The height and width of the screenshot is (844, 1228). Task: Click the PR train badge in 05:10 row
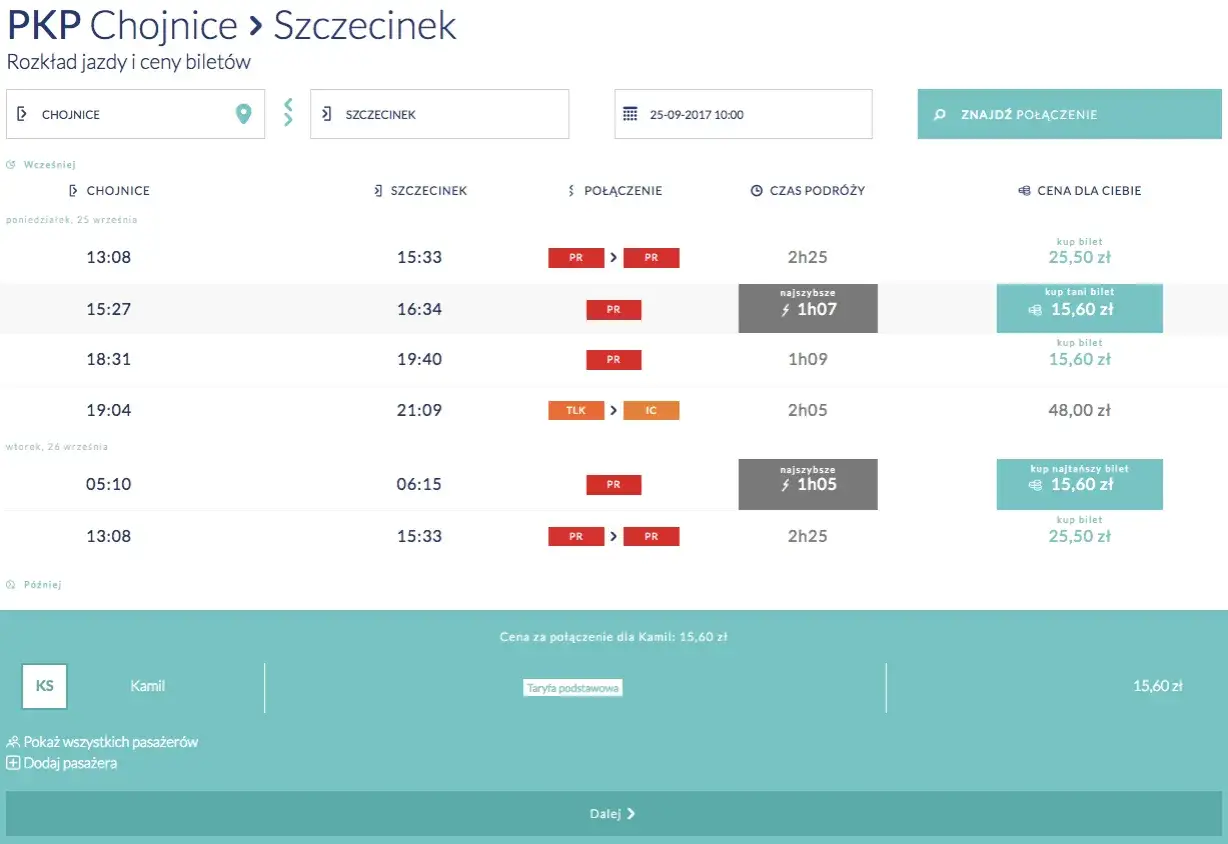(614, 485)
